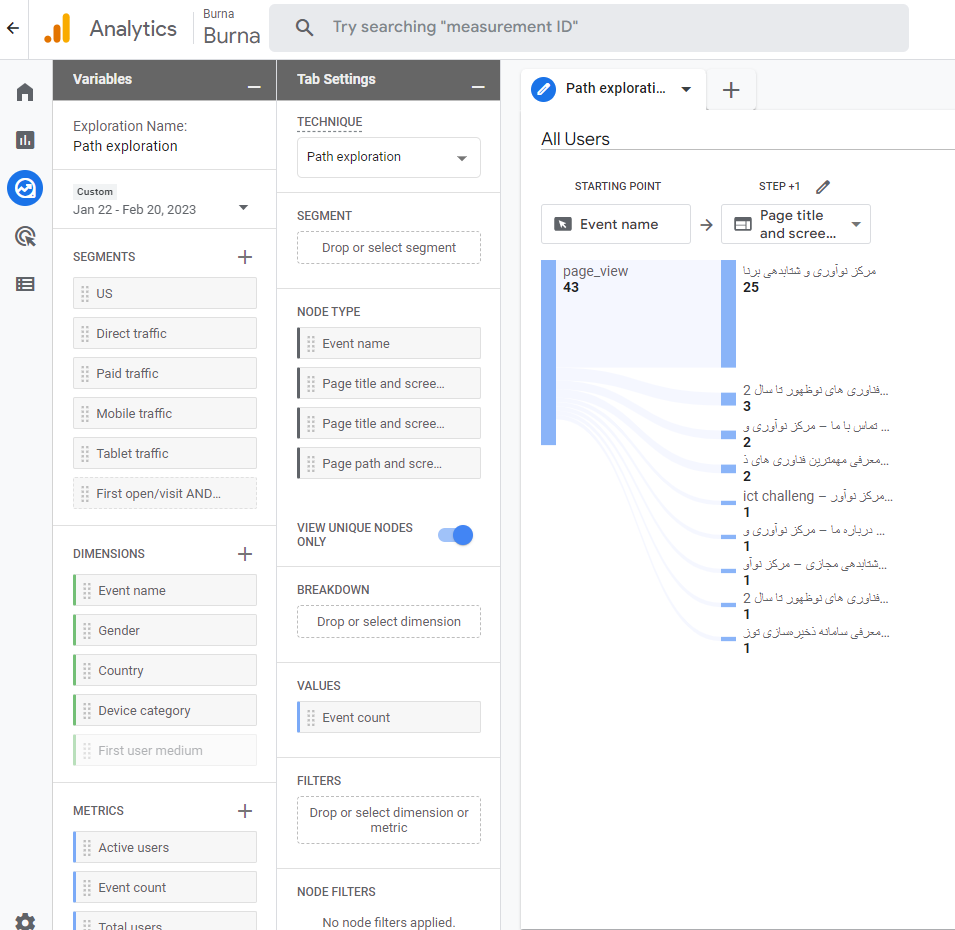
Task: Open the Configure table icon in sidebar
Action: (25, 284)
